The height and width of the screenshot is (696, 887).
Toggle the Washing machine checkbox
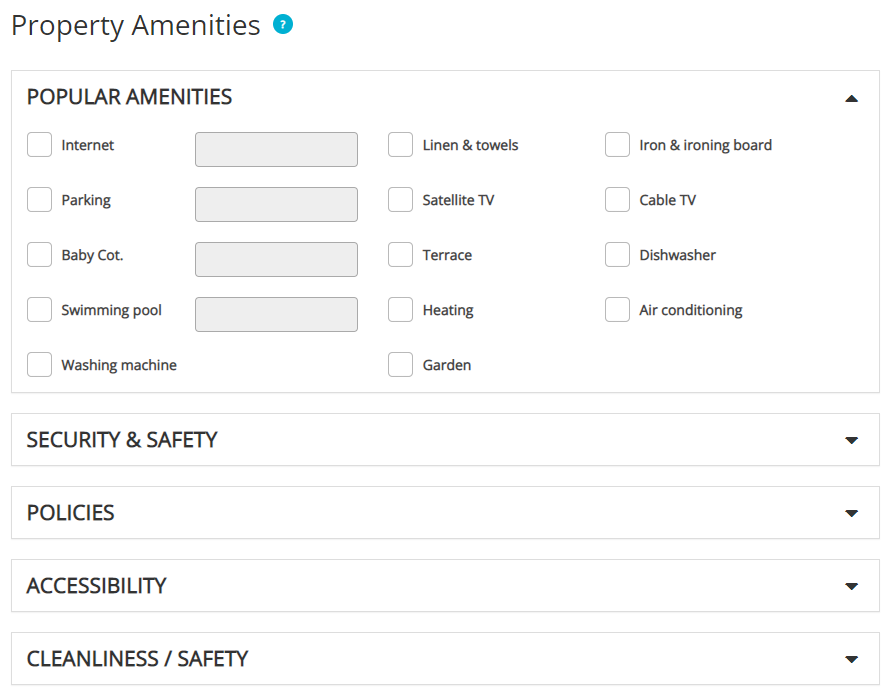click(40, 365)
